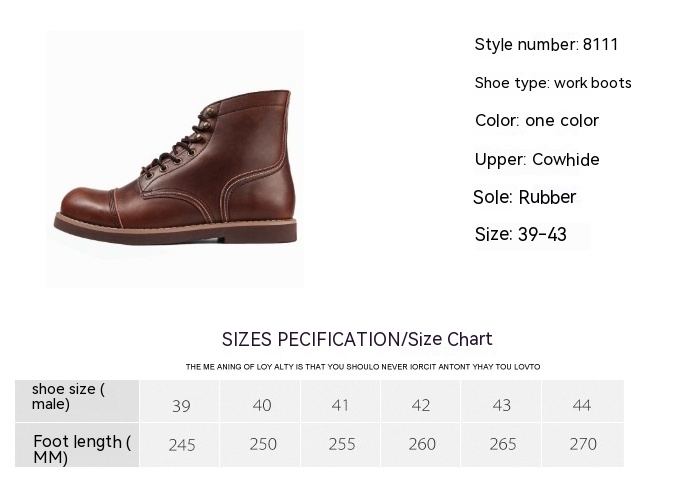Select the 'Size: 39-43' label

[520, 235]
